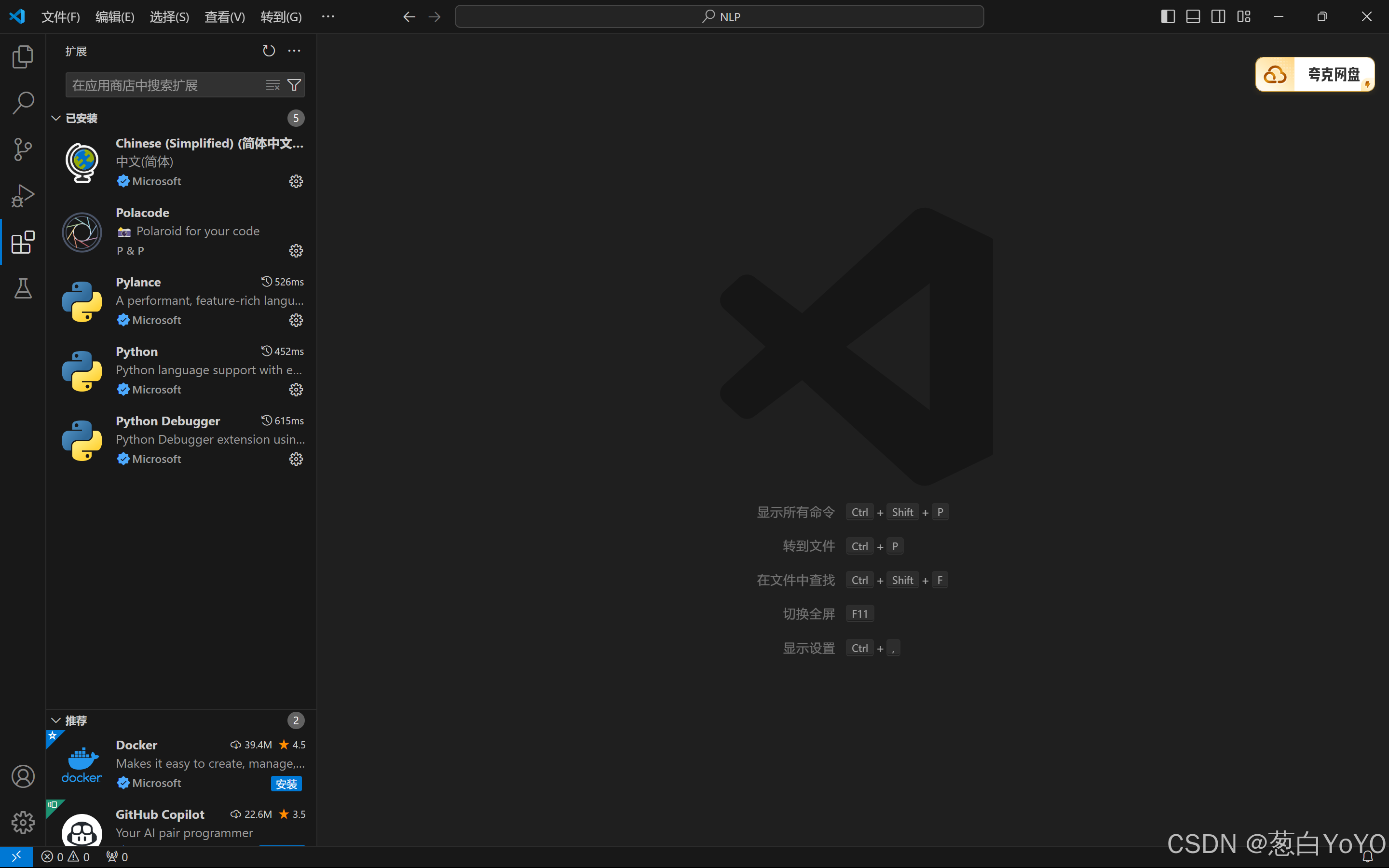Open the 查看(V) menu
This screenshot has height=868, width=1389.
tap(224, 17)
